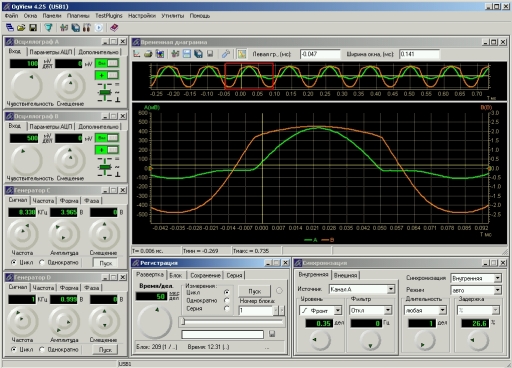Open the Помощь menu
The image size is (512, 368).
(200, 16)
